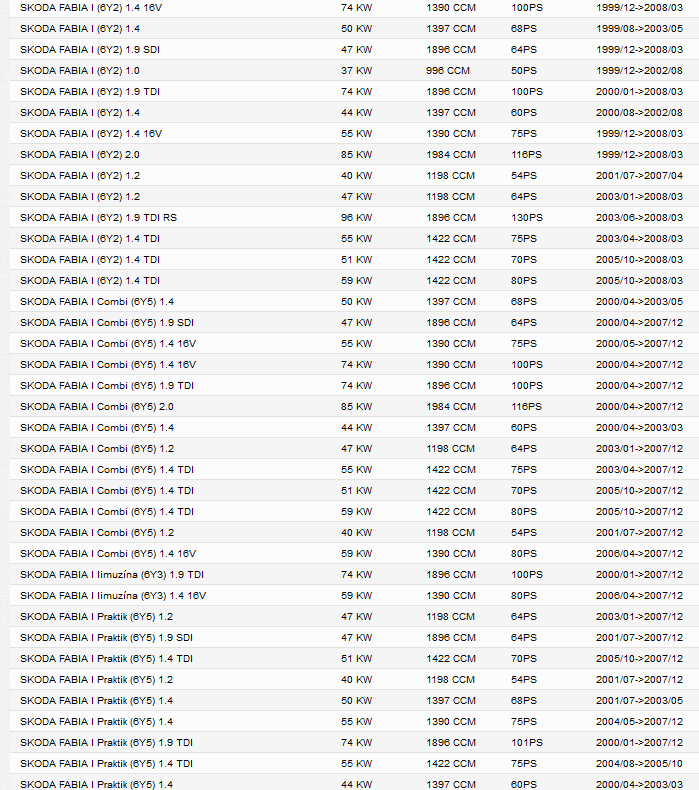Viewport: 699px width, 790px height.
Task: Select '51 KW' in the Praktik 1.4 TDI row
Action: coord(356,659)
